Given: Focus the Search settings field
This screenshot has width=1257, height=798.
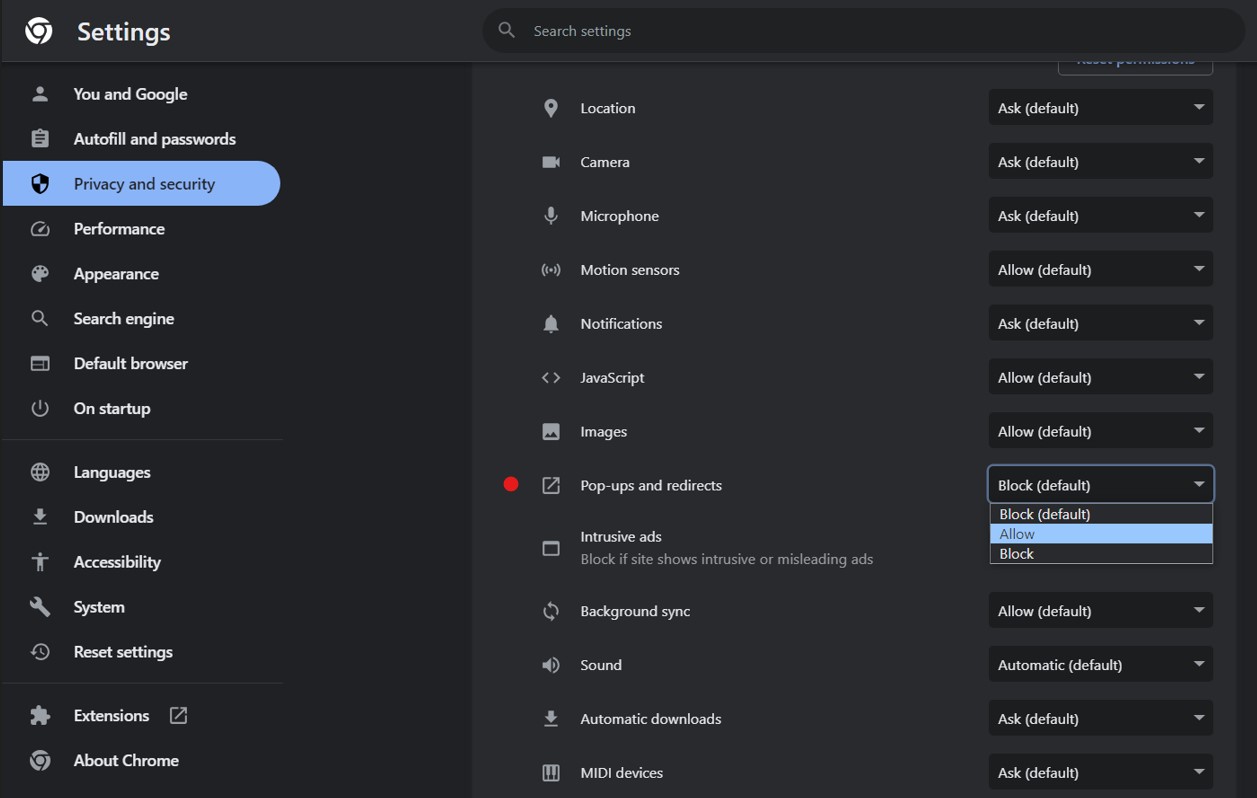Looking at the screenshot, I should coord(860,31).
